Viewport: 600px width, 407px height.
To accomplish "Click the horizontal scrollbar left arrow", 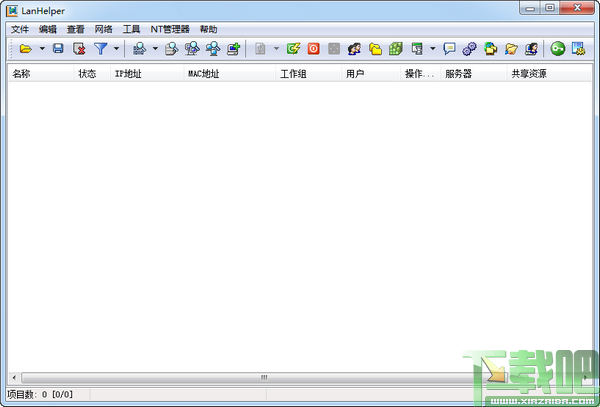I will 14,378.
